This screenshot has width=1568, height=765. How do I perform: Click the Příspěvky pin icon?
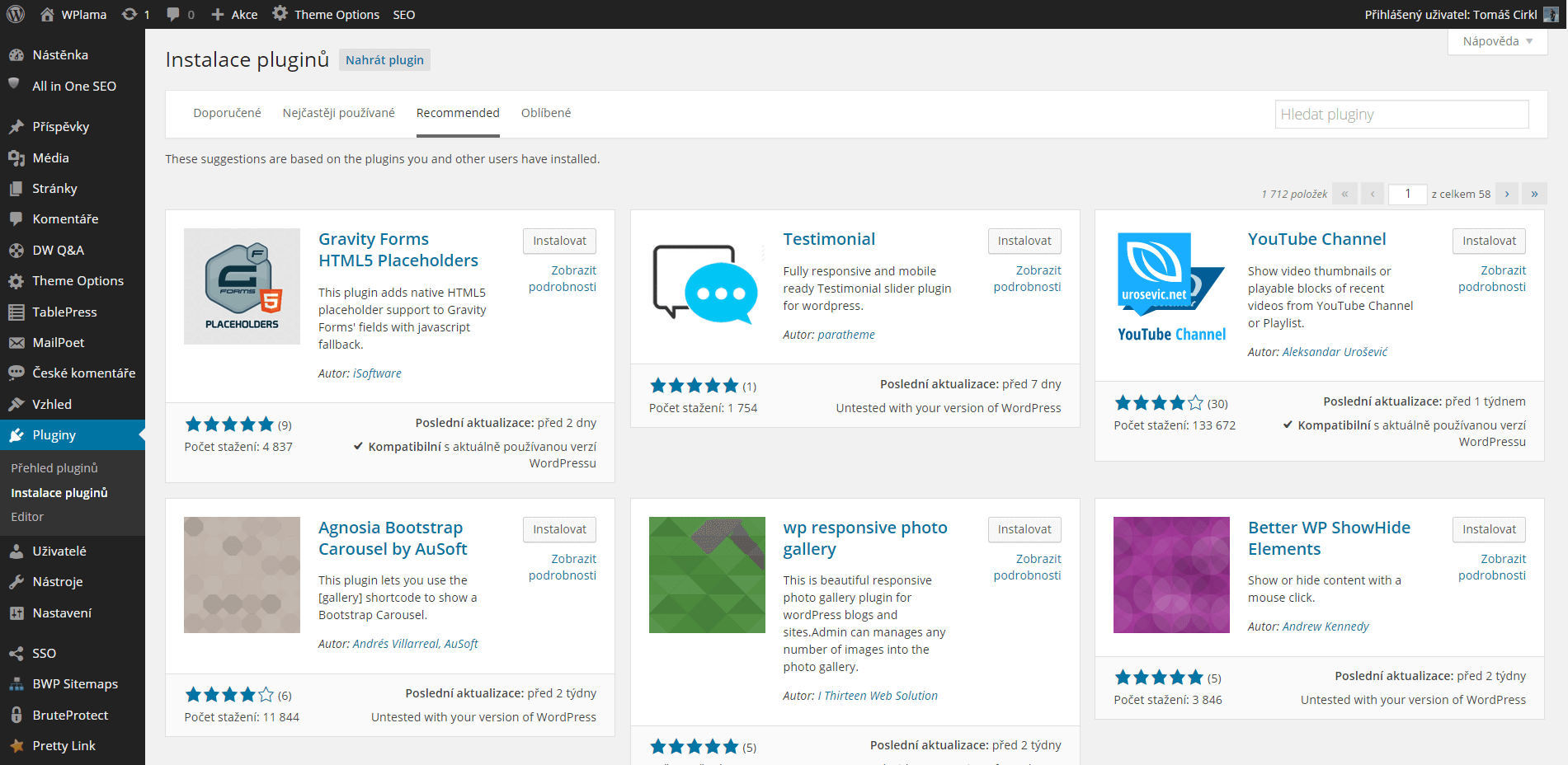point(16,126)
